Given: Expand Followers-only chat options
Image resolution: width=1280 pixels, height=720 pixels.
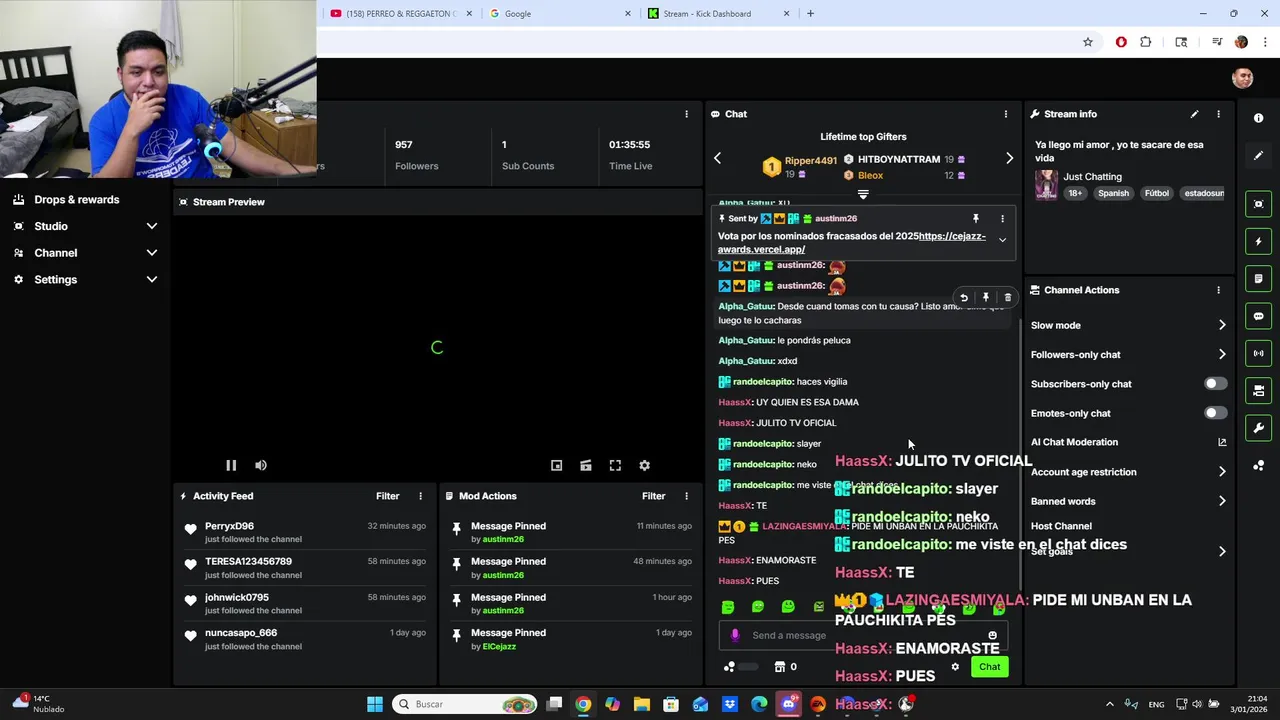Looking at the screenshot, I should click(x=1222, y=354).
